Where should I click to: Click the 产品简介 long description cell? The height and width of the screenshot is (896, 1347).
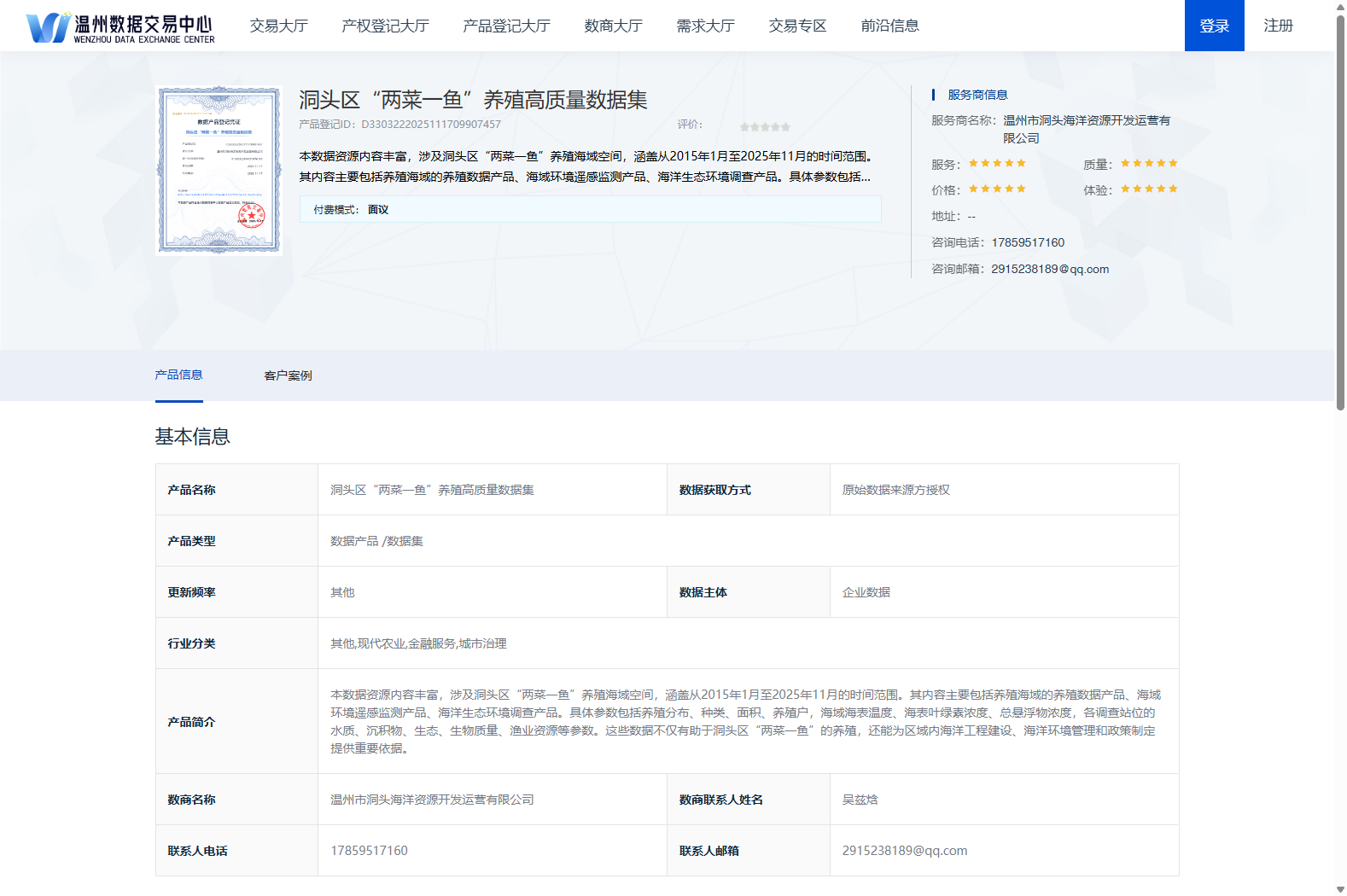748,721
